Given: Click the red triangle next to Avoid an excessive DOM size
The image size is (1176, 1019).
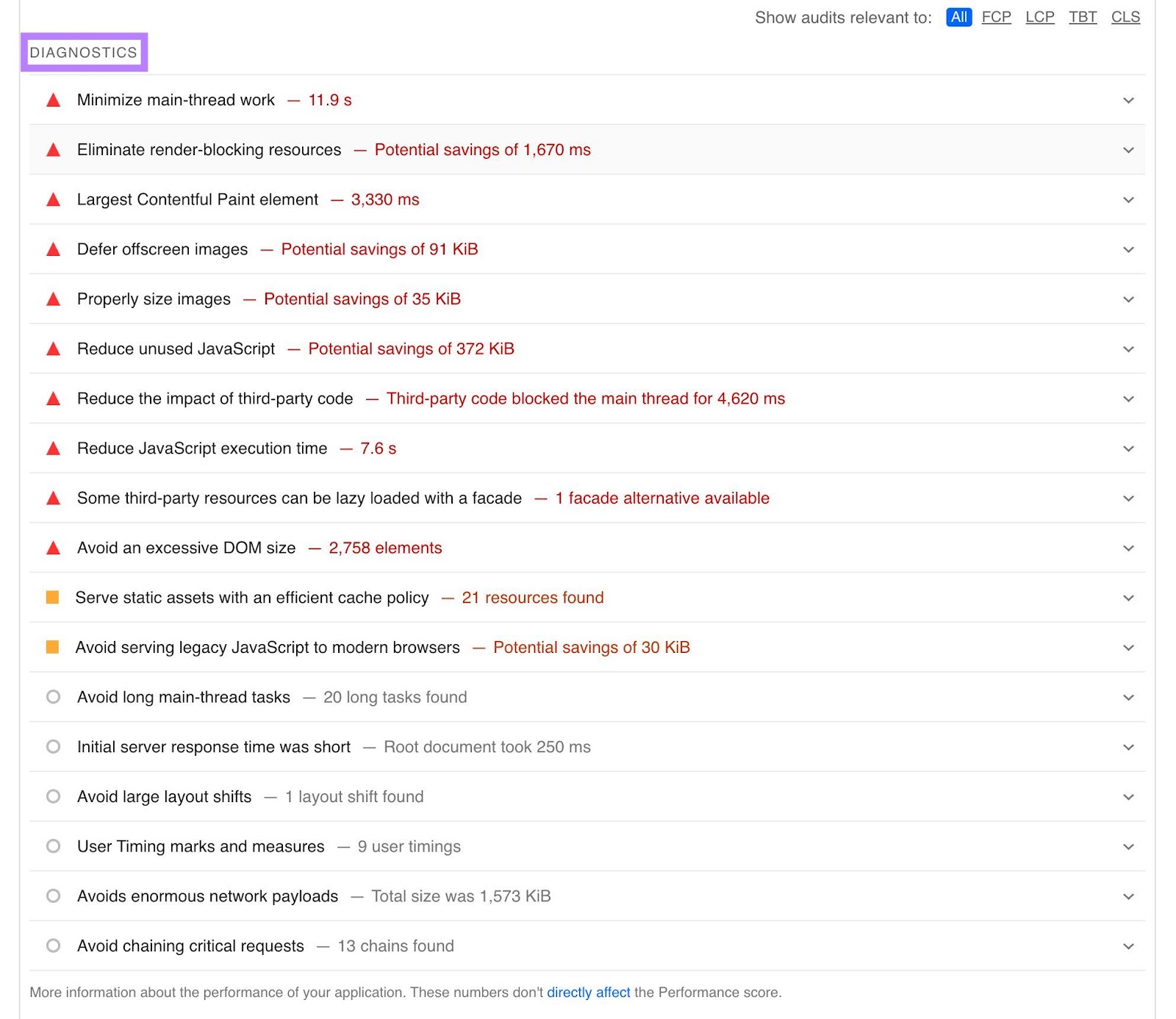Looking at the screenshot, I should click(52, 548).
